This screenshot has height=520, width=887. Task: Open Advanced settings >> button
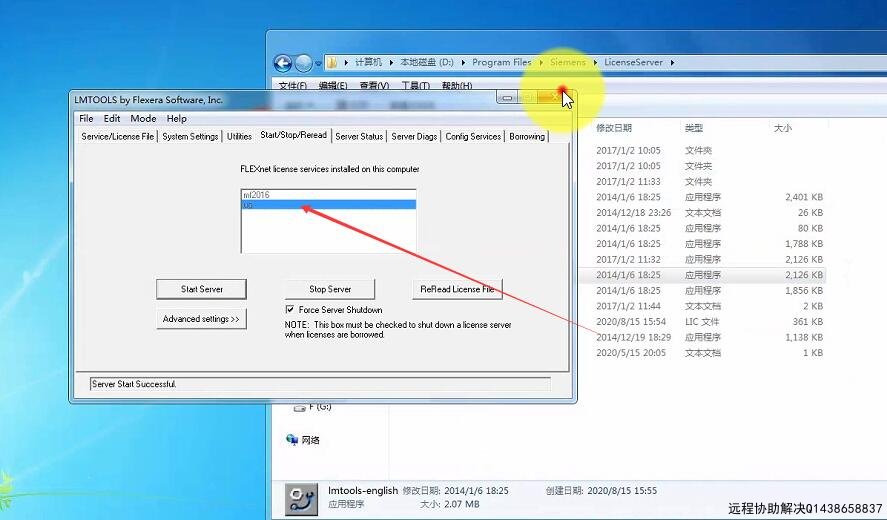201,319
